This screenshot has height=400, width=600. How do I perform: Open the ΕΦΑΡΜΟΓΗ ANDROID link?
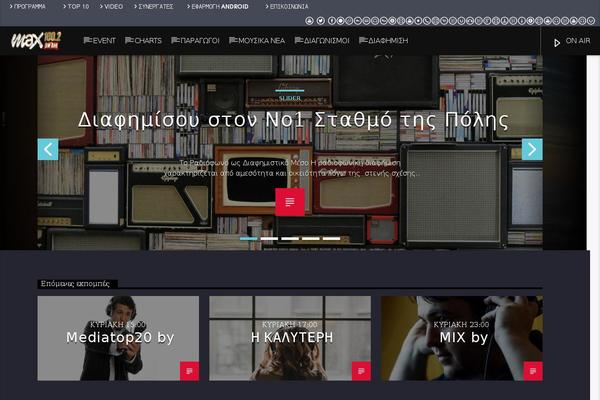coord(218,7)
